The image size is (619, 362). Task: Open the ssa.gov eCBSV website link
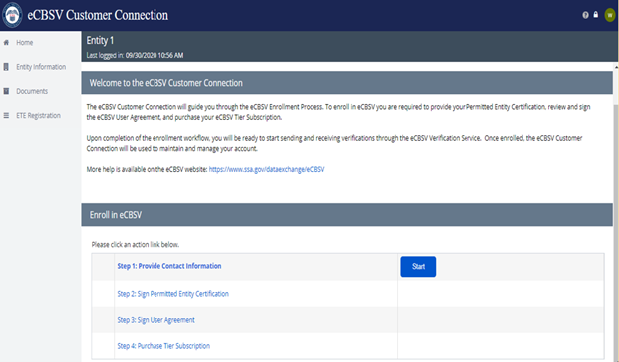(x=266, y=169)
